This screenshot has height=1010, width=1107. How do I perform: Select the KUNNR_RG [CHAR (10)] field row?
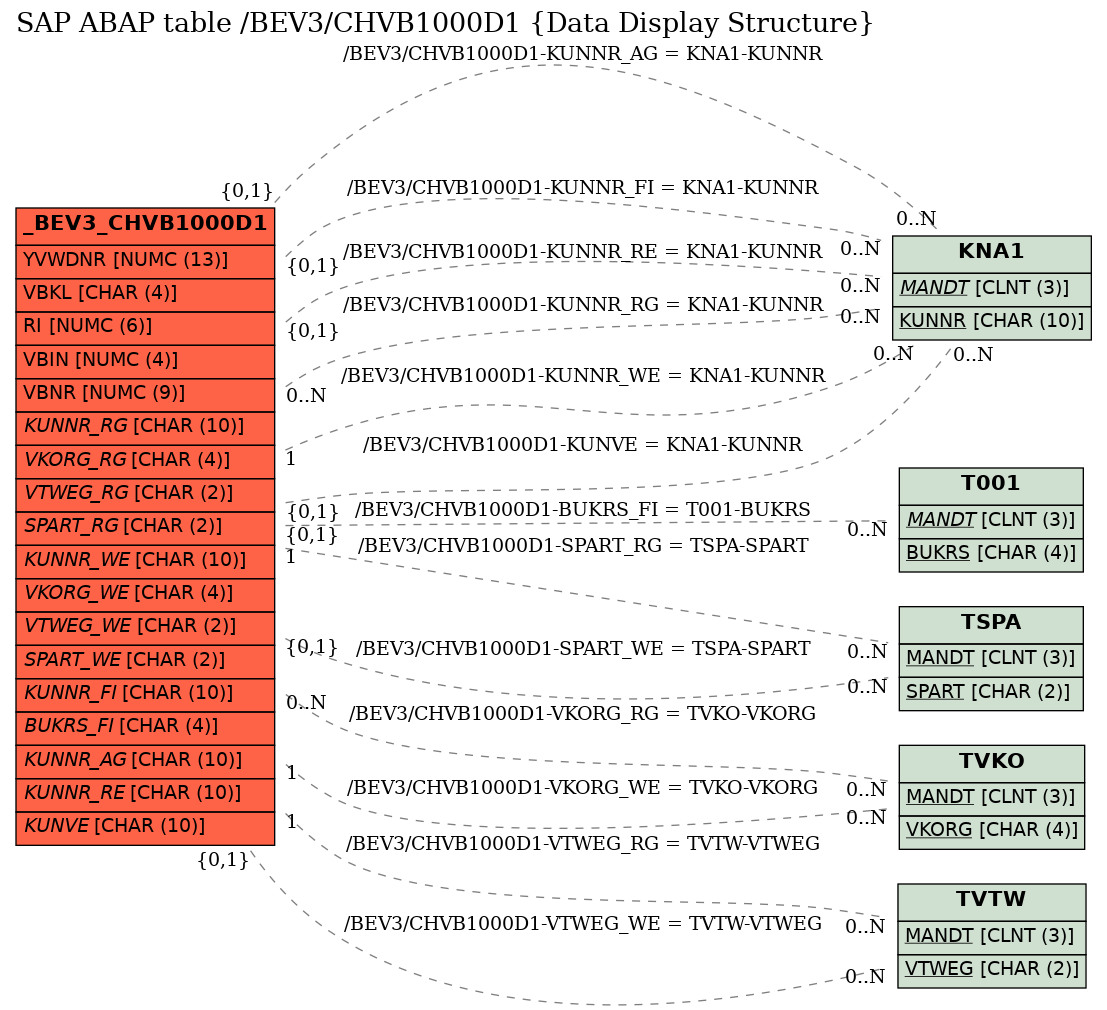click(x=145, y=428)
